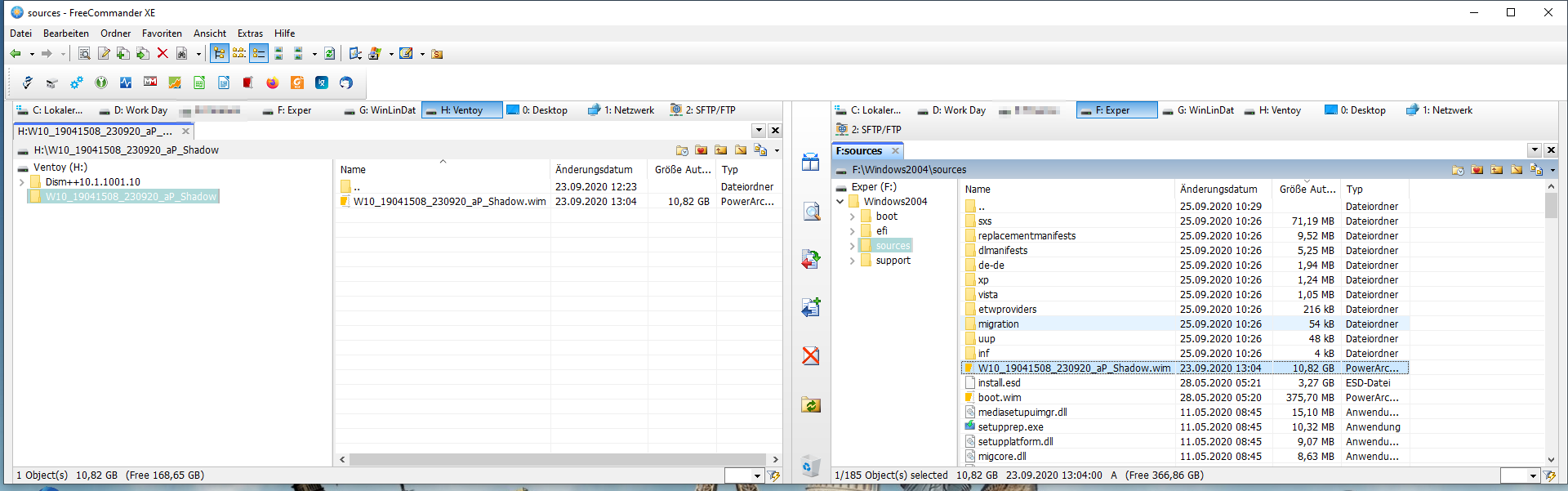Launch Thunderbird from the favorites toolbar

346,83
